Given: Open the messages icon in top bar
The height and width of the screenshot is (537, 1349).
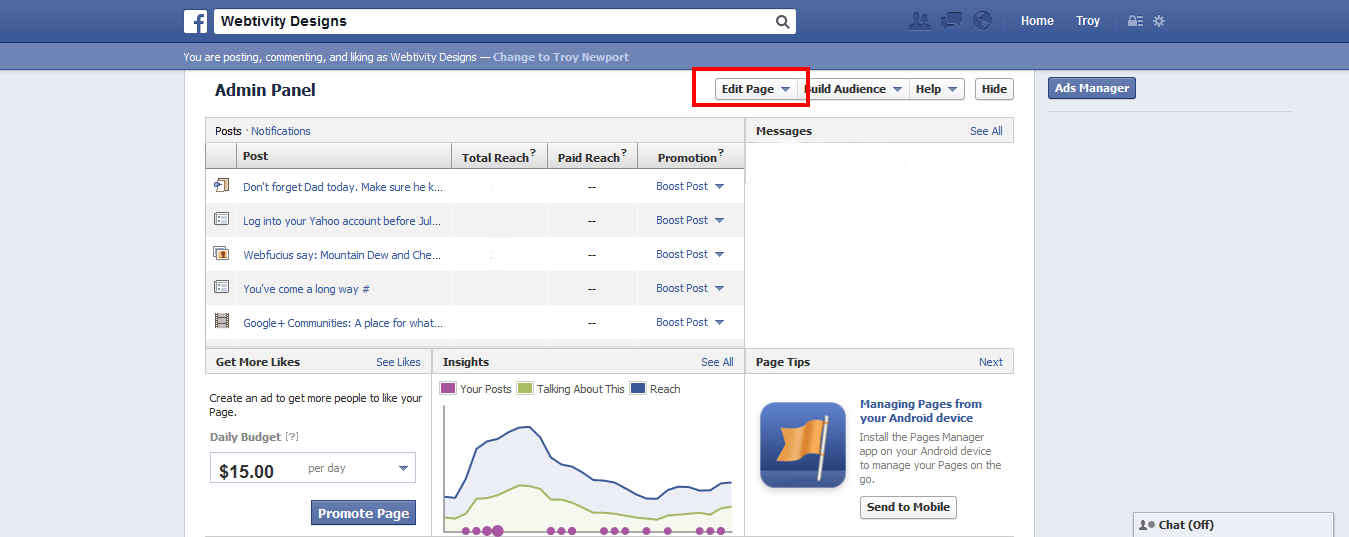Looking at the screenshot, I should click(x=952, y=20).
